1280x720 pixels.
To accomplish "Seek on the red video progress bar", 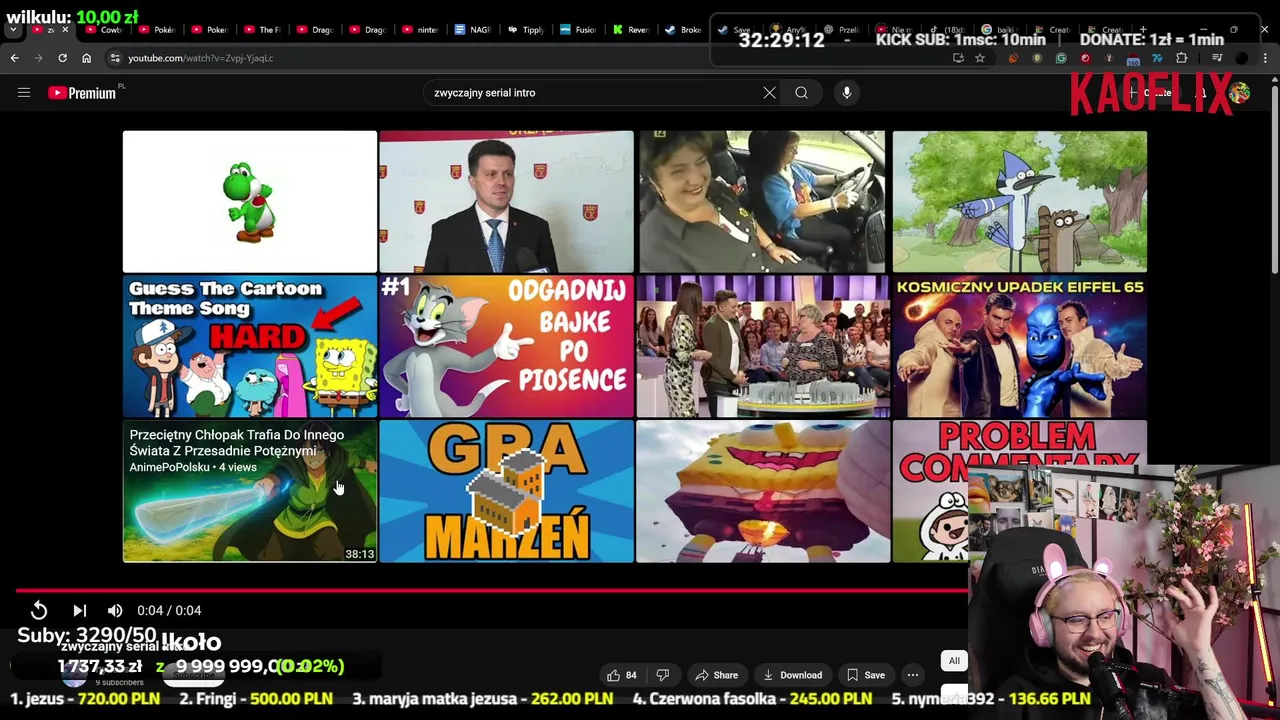I will [x=490, y=590].
